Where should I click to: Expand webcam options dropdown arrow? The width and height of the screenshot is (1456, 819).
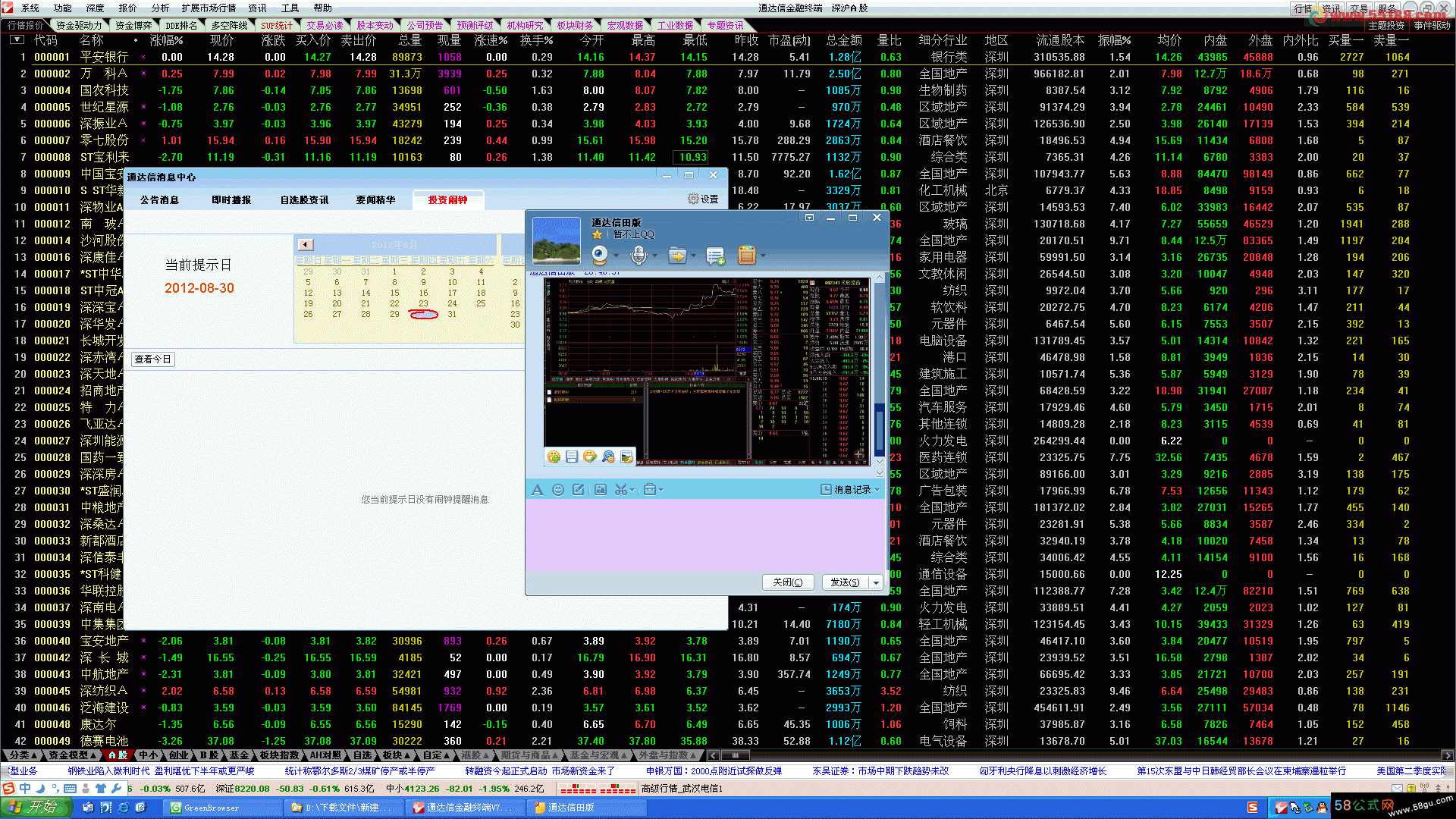[x=616, y=256]
